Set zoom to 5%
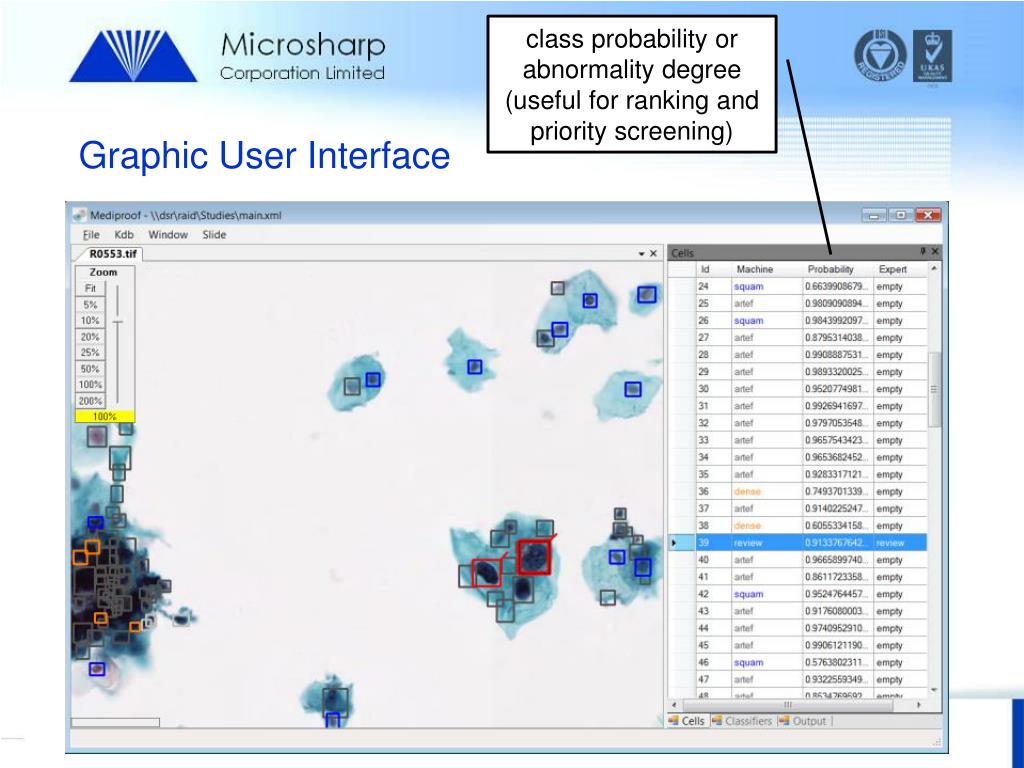The width and height of the screenshot is (1024, 768). coord(90,304)
